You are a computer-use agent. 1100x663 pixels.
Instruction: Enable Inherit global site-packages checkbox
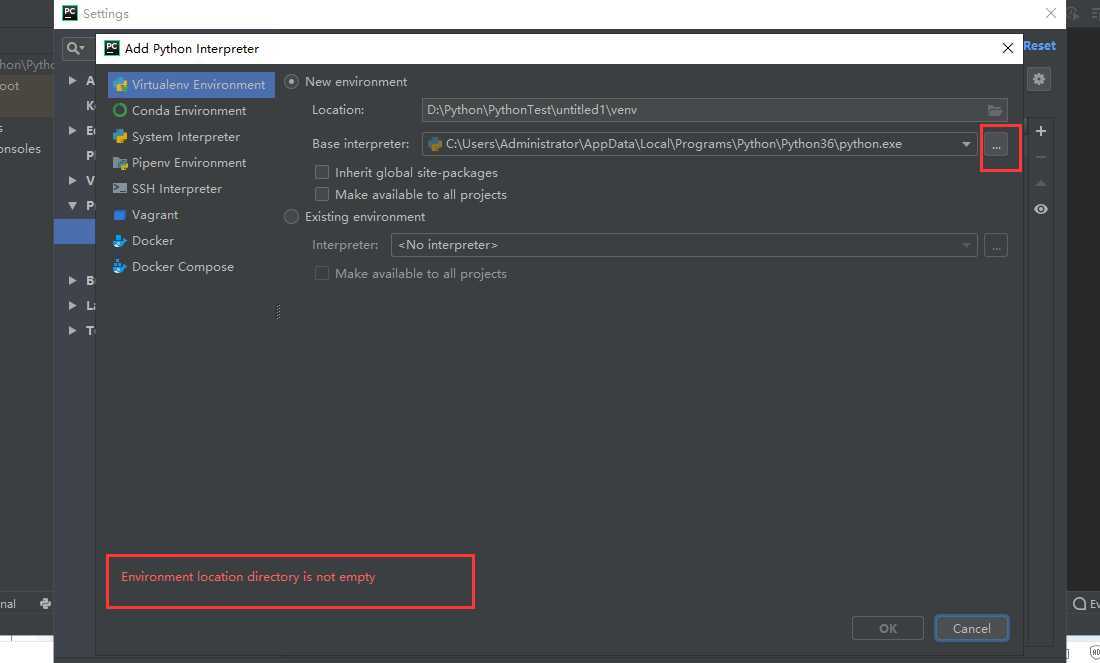322,173
